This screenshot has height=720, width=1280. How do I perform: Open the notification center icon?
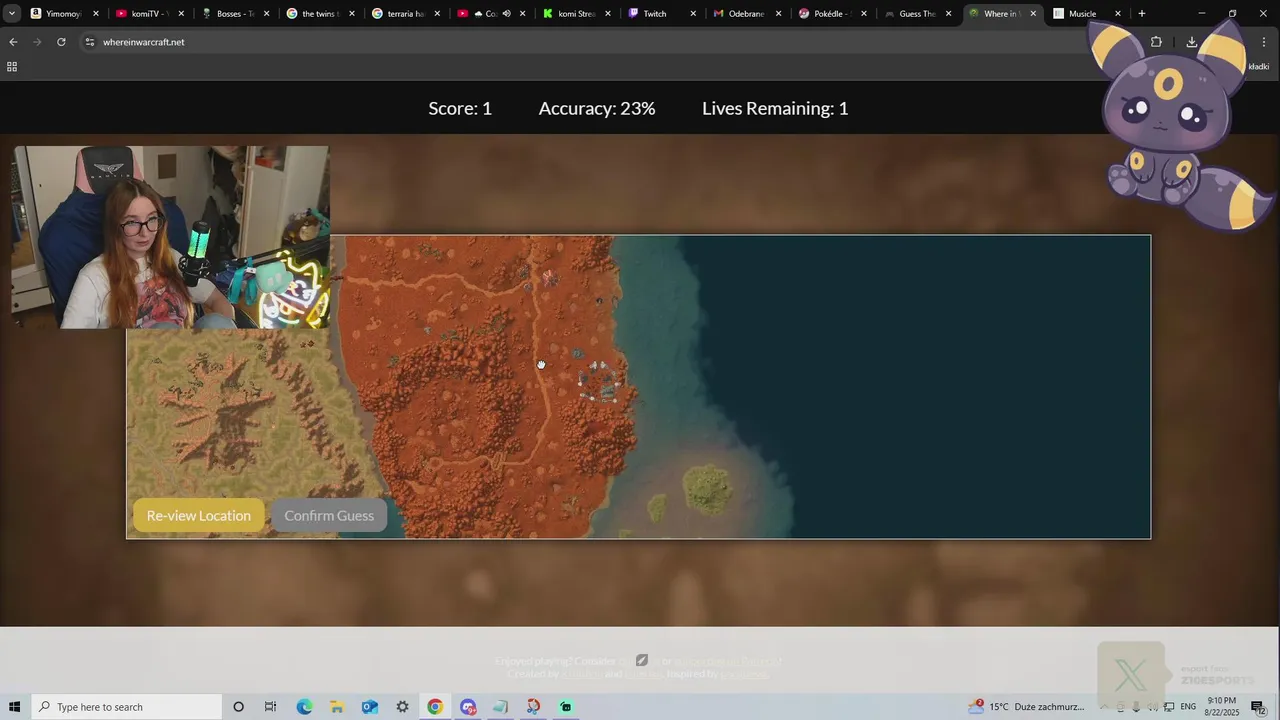click(x=1258, y=707)
